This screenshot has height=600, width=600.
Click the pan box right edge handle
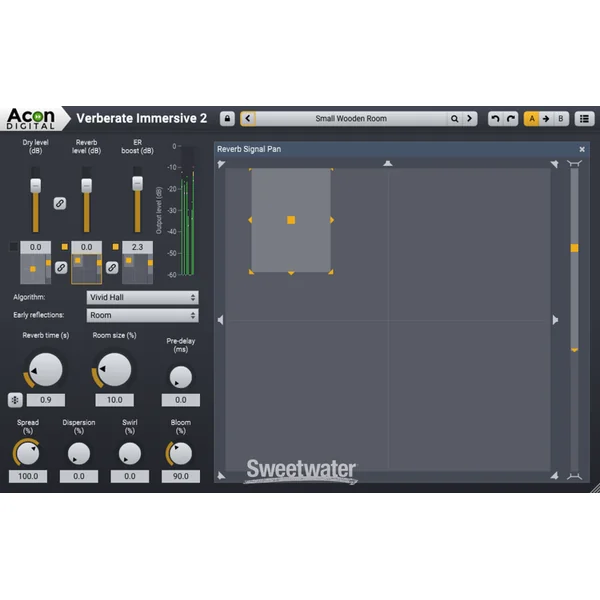pyautogui.click(x=332, y=220)
